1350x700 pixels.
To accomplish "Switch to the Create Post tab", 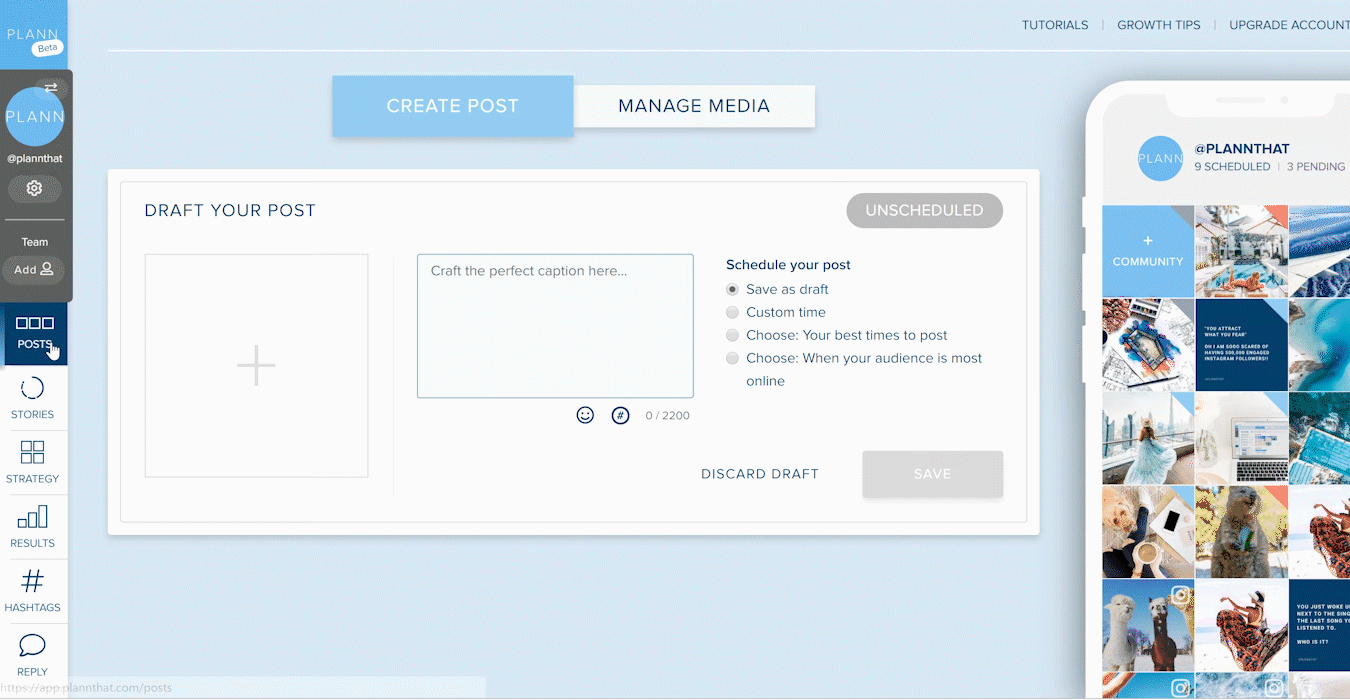I will [453, 106].
